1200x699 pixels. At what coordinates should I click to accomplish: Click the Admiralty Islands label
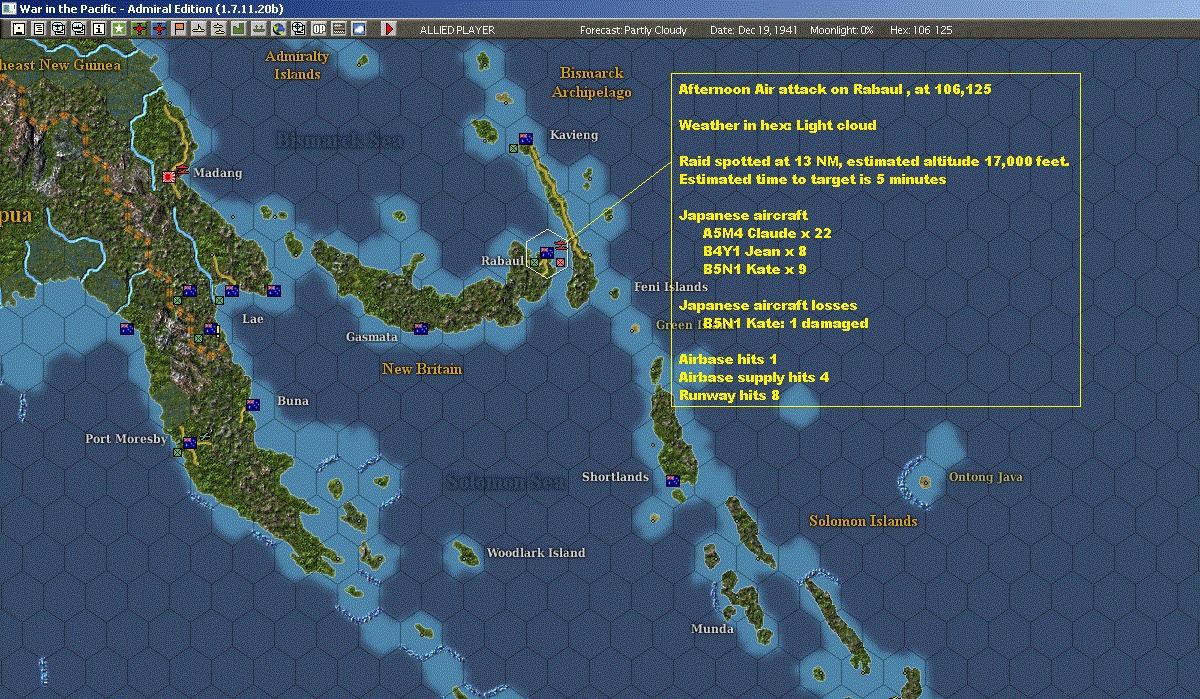click(x=297, y=65)
